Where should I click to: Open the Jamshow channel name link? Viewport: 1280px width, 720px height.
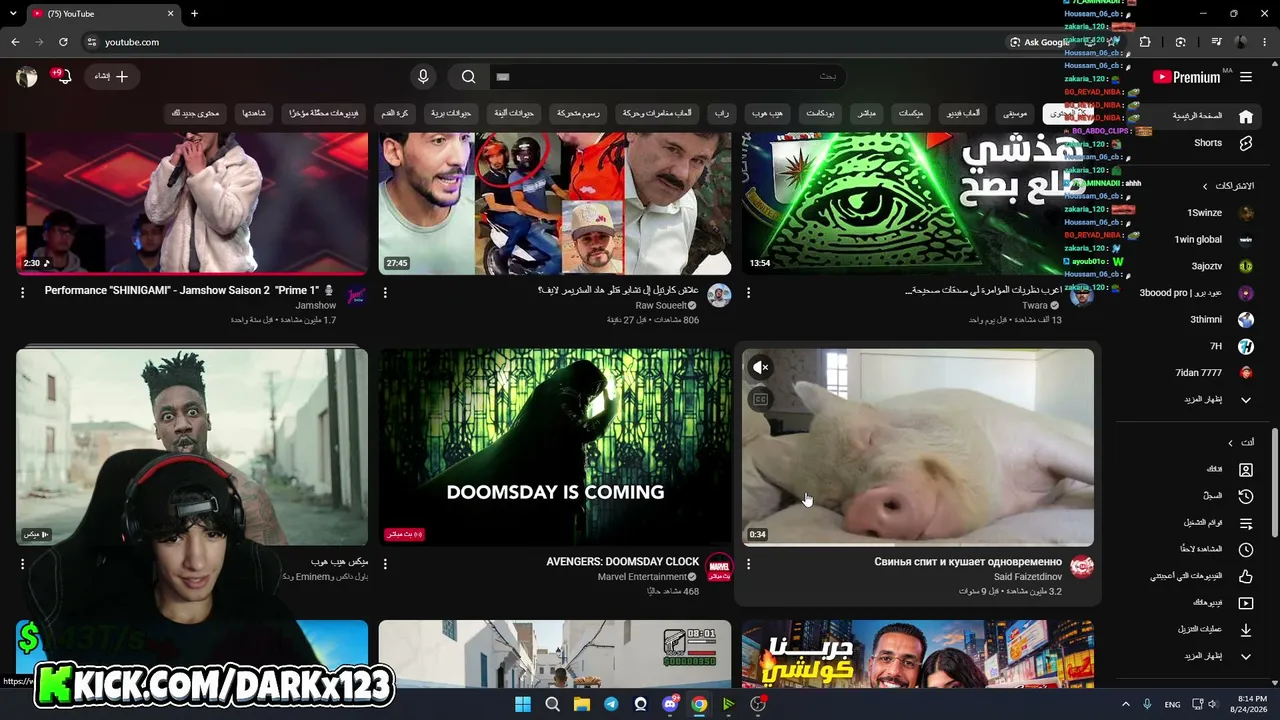pos(316,306)
